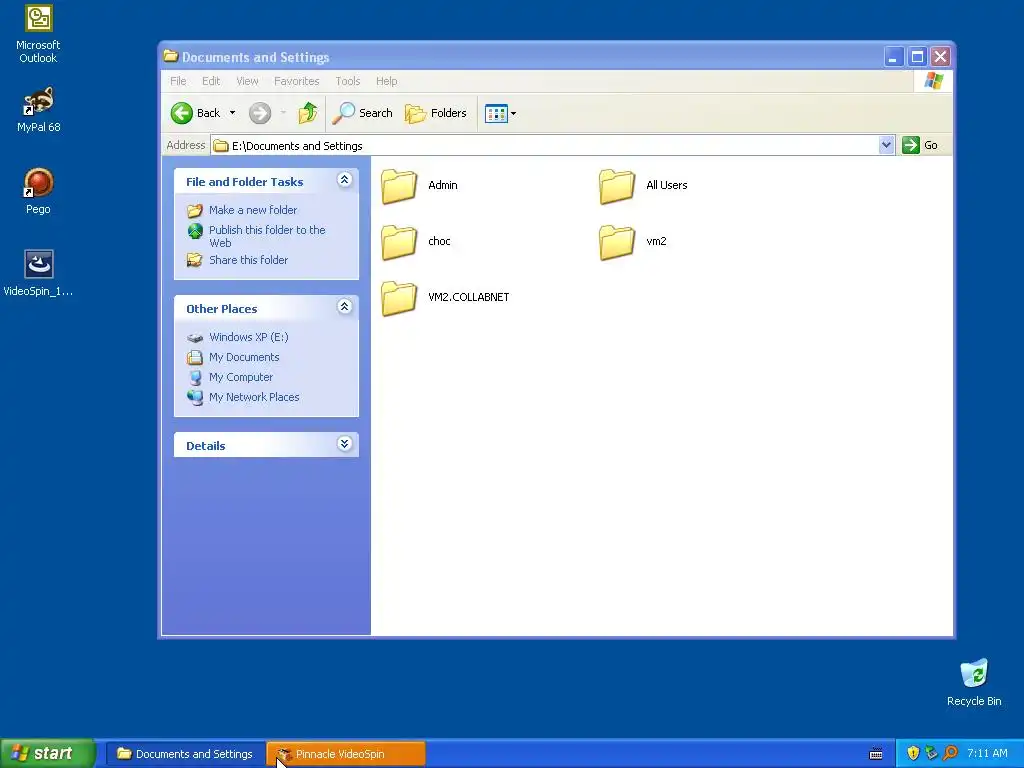The image size is (1024, 768).
Task: Select the Pego desktop shortcut
Action: [x=39, y=191]
